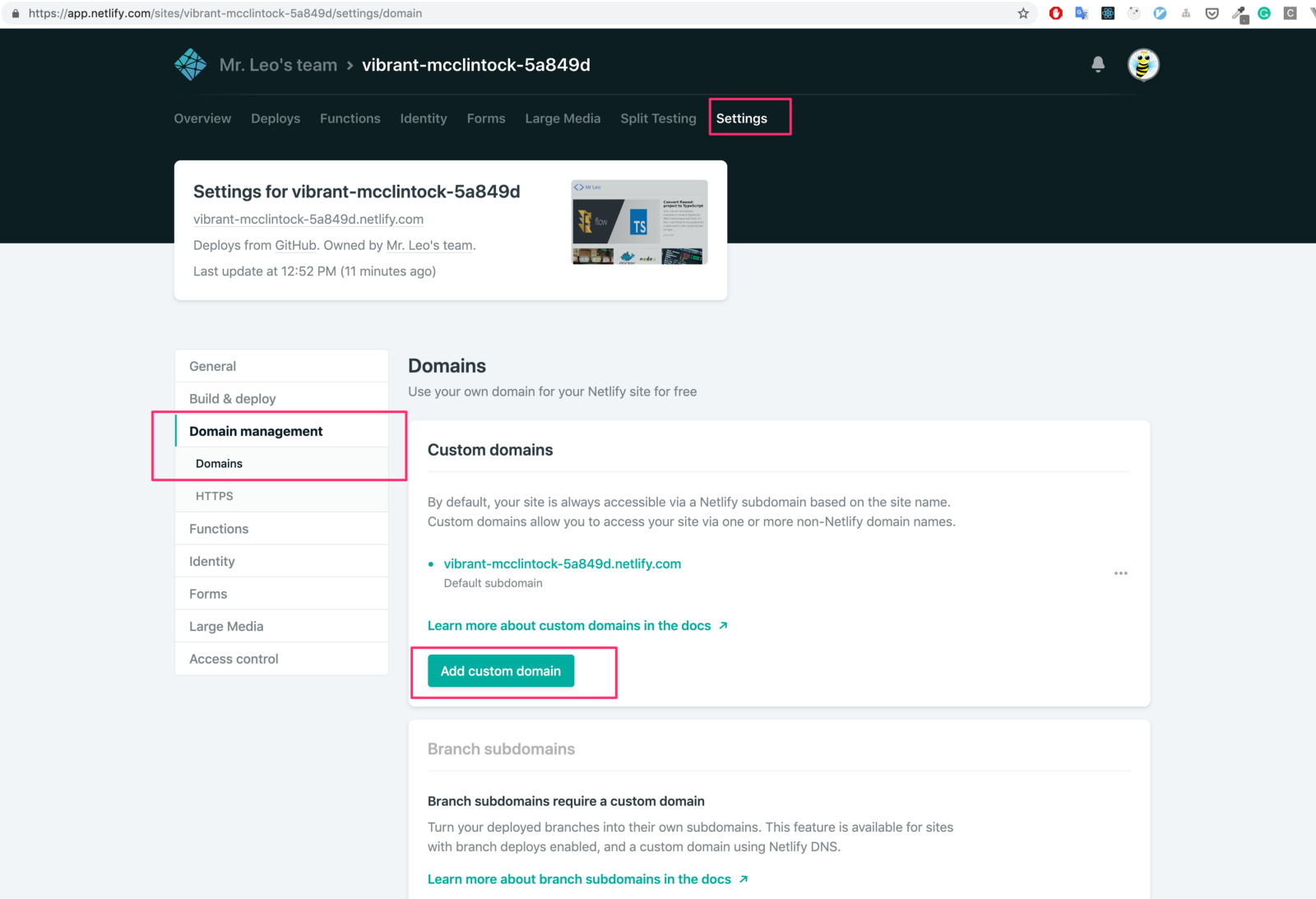The image size is (1316, 899).
Task: Open the Large Media top tab
Action: 563,118
